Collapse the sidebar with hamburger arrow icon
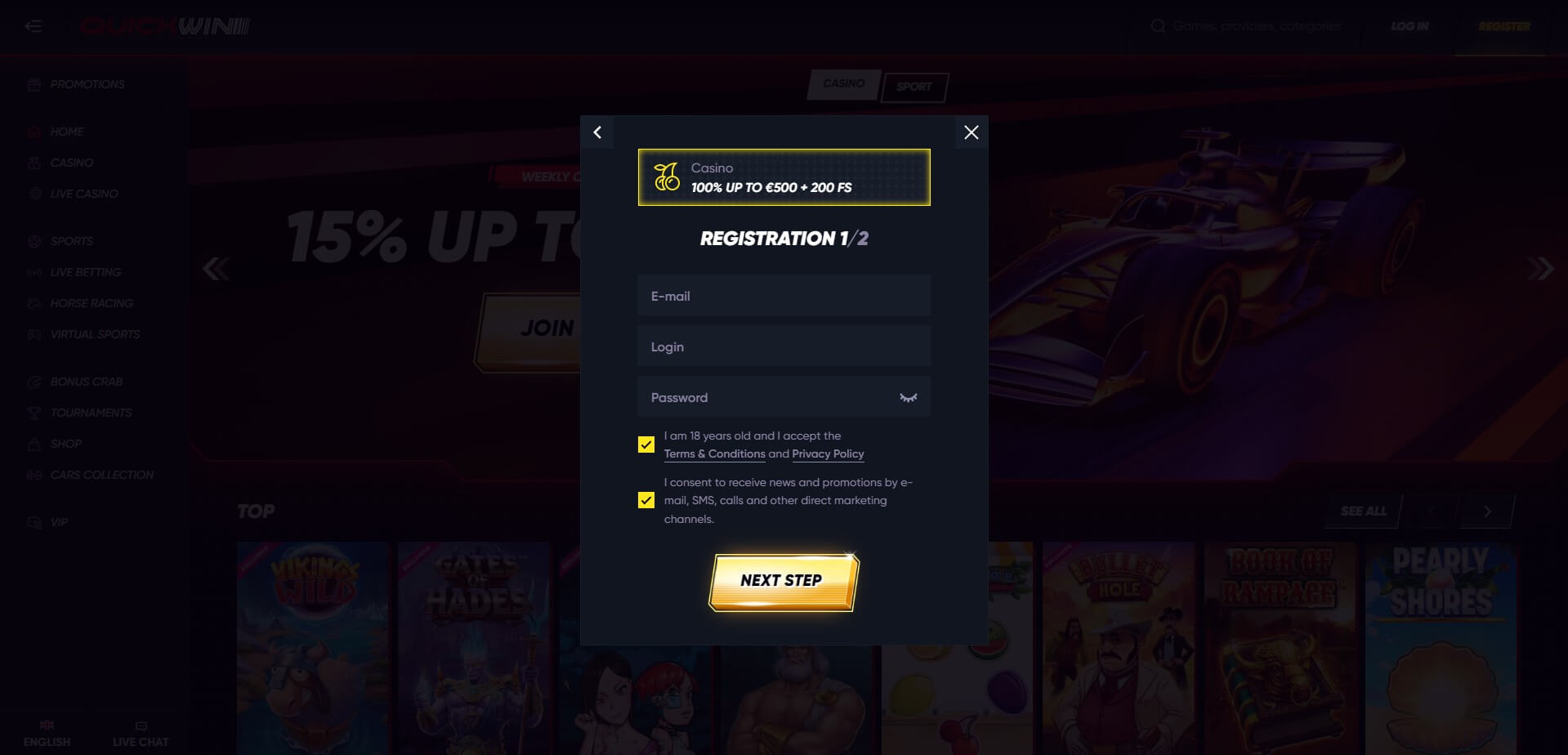This screenshot has width=1568, height=755. pos(34,26)
